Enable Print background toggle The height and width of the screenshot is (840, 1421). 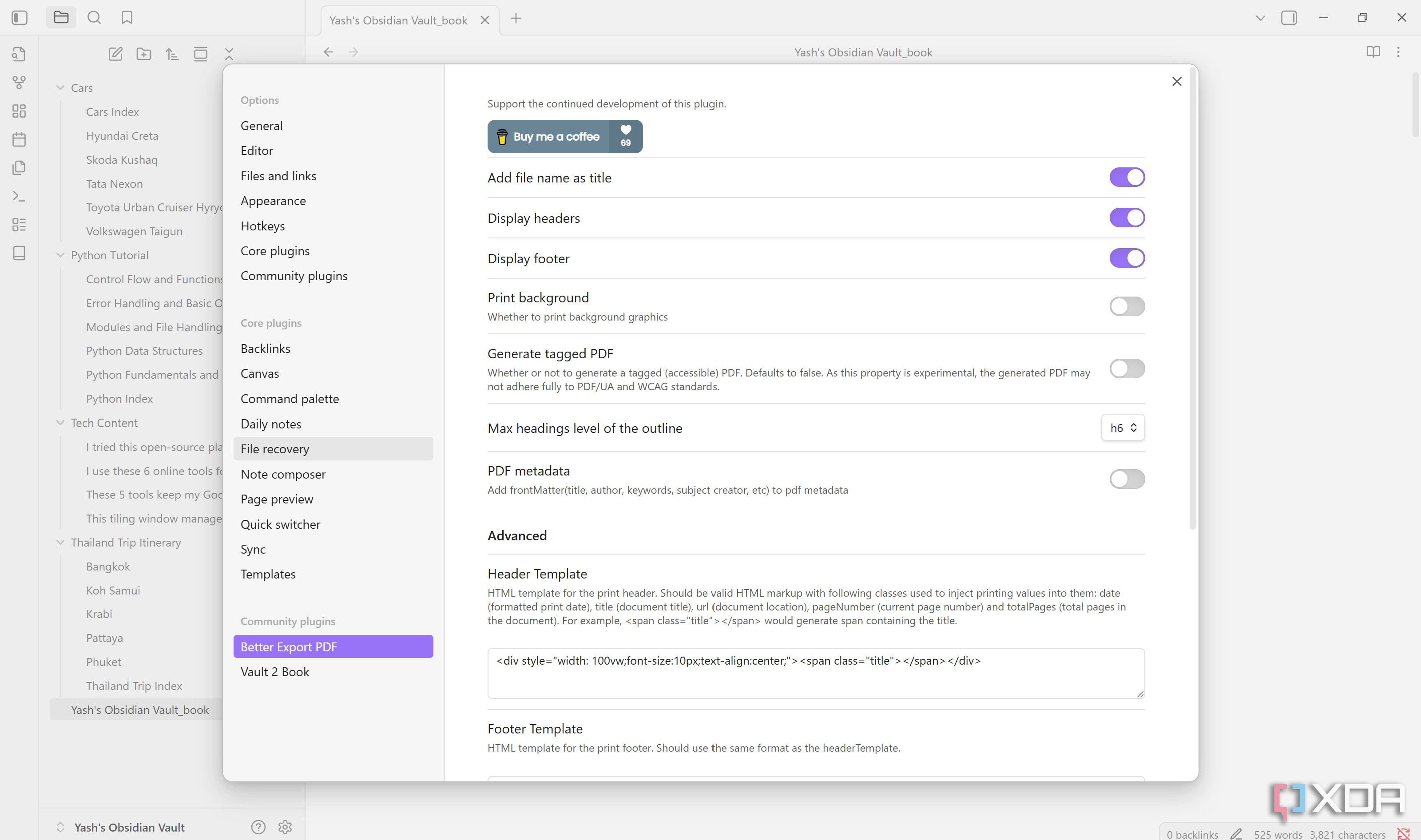[1127, 306]
